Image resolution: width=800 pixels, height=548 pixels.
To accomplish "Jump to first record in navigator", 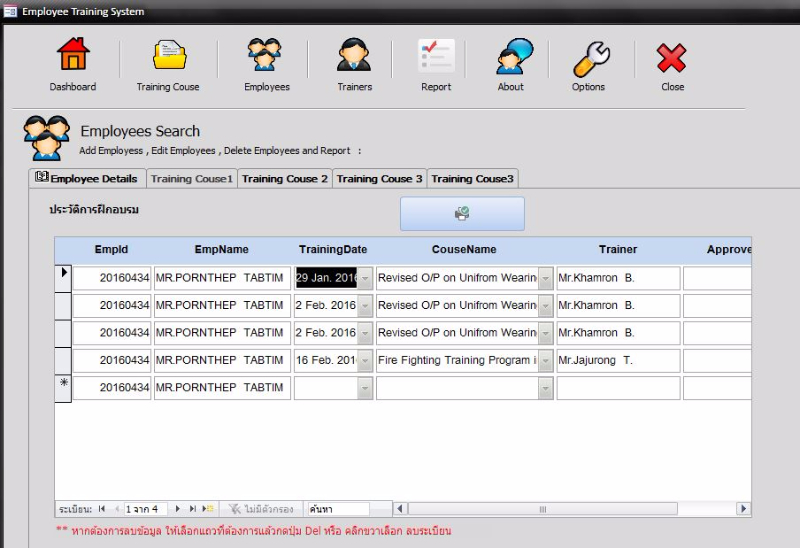I will [x=102, y=509].
